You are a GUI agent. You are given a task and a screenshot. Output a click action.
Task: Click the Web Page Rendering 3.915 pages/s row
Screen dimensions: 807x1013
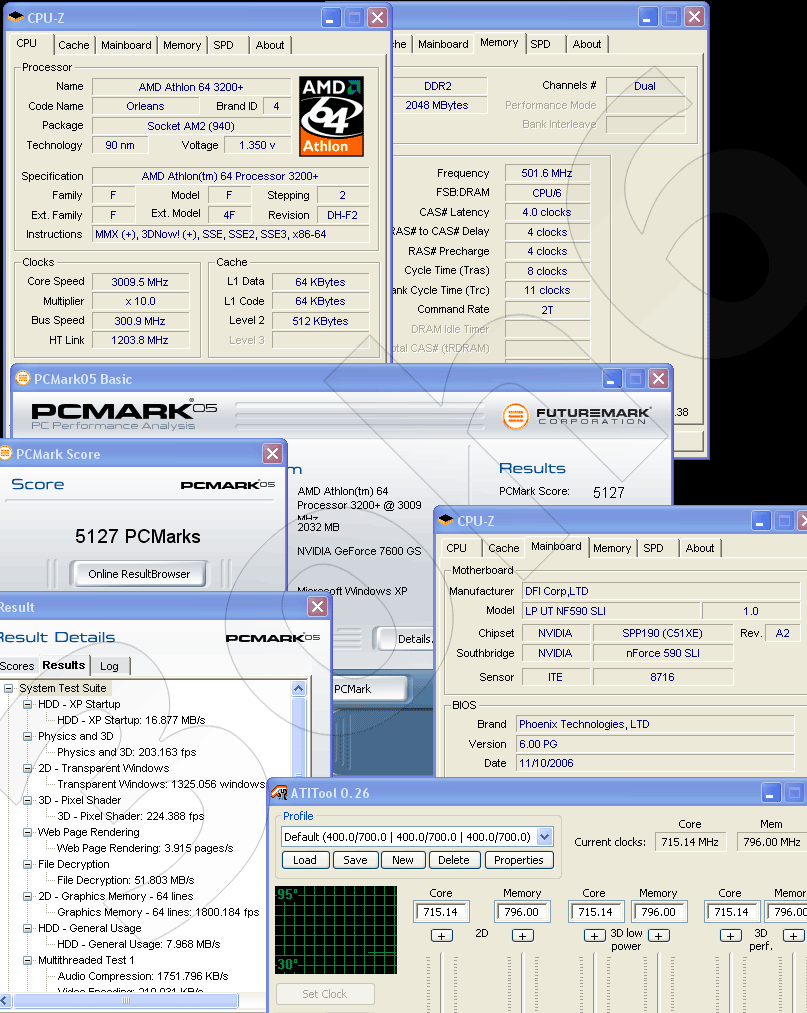tap(145, 848)
